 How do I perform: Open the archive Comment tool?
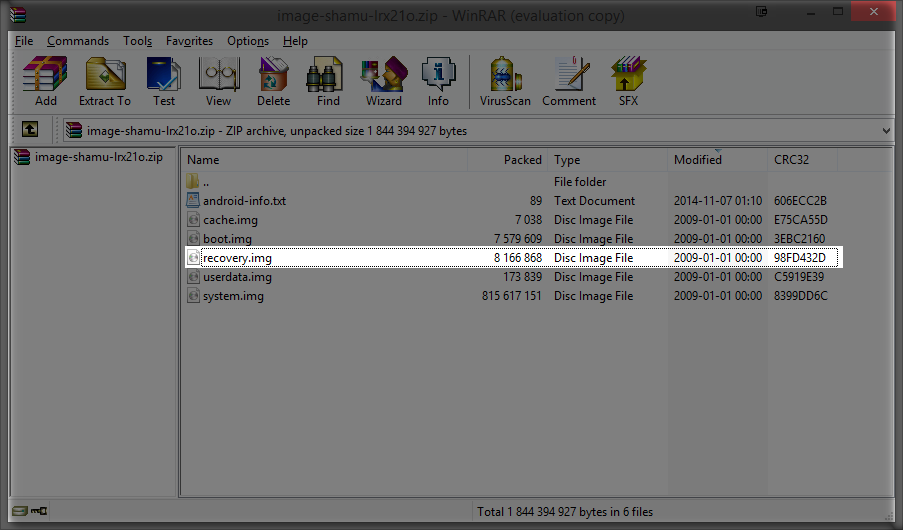pos(569,81)
